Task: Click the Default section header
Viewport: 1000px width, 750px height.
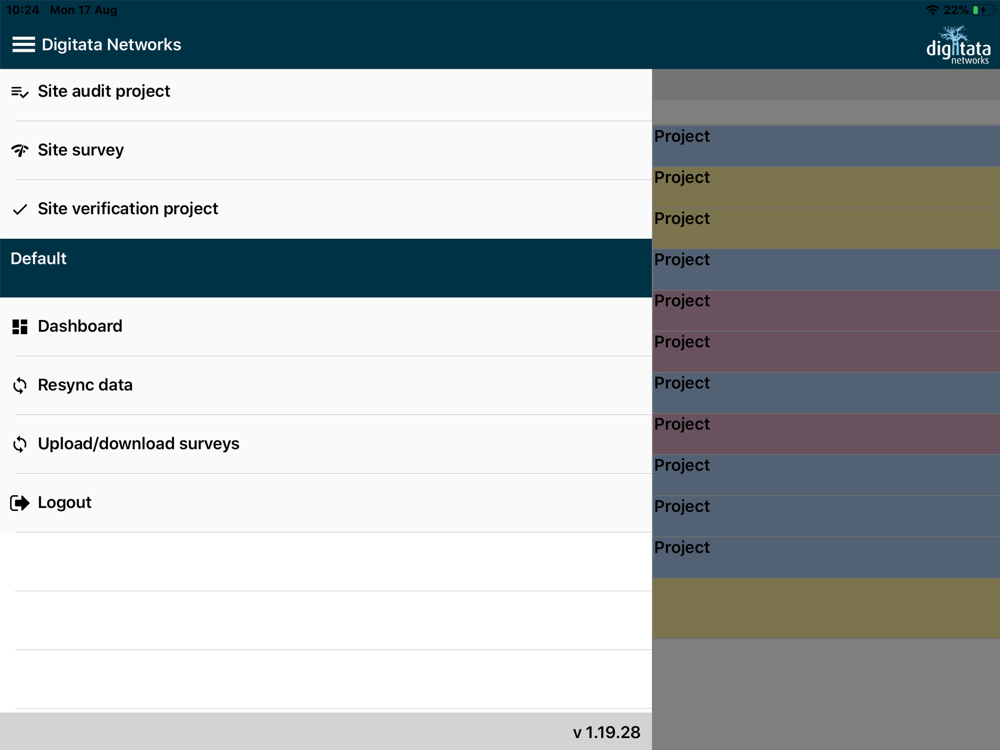Action: [x=326, y=268]
